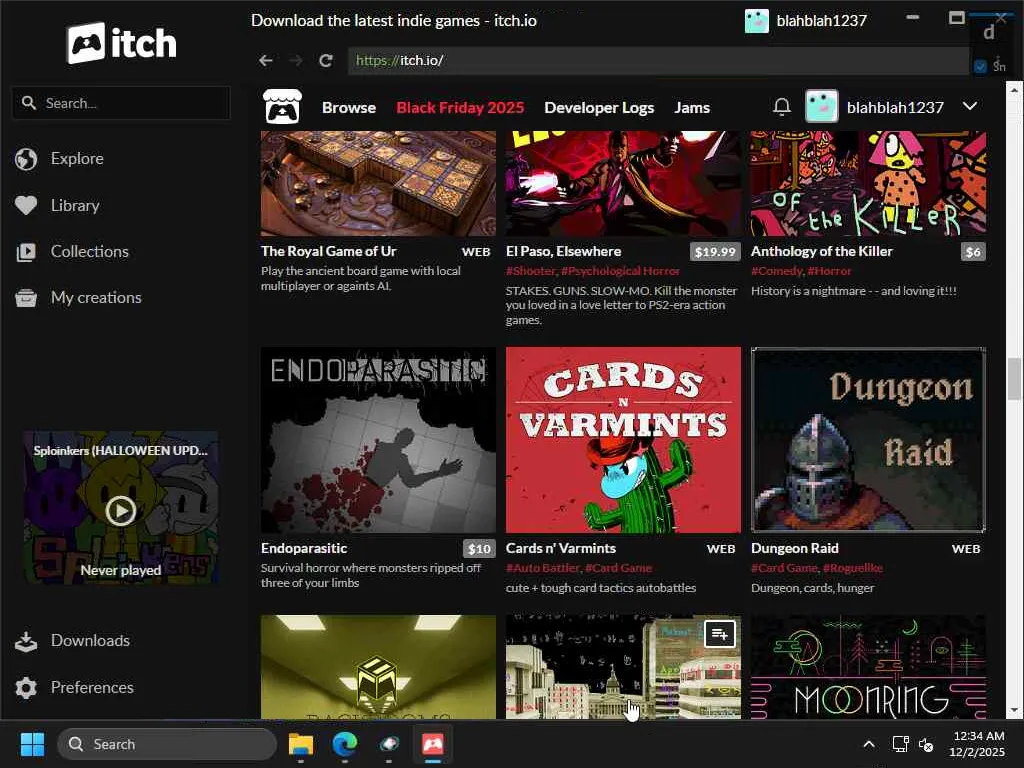The image size is (1024, 768).
Task: Open the Endoparasitic title link
Action: point(304,548)
